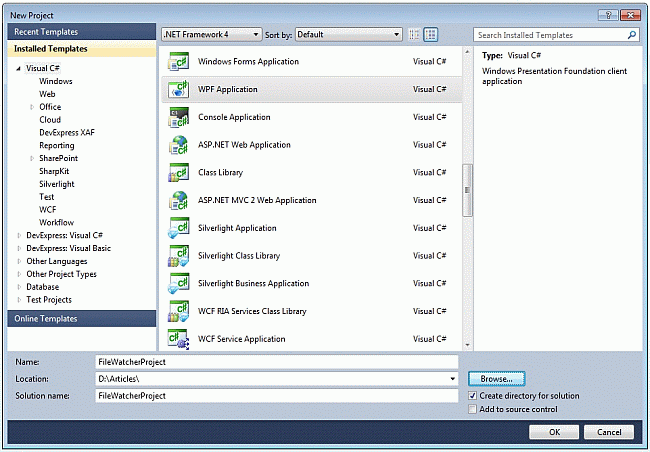Screen dimensions: 650x452
Task: Select the WCF Service Application icon
Action: coord(179,339)
